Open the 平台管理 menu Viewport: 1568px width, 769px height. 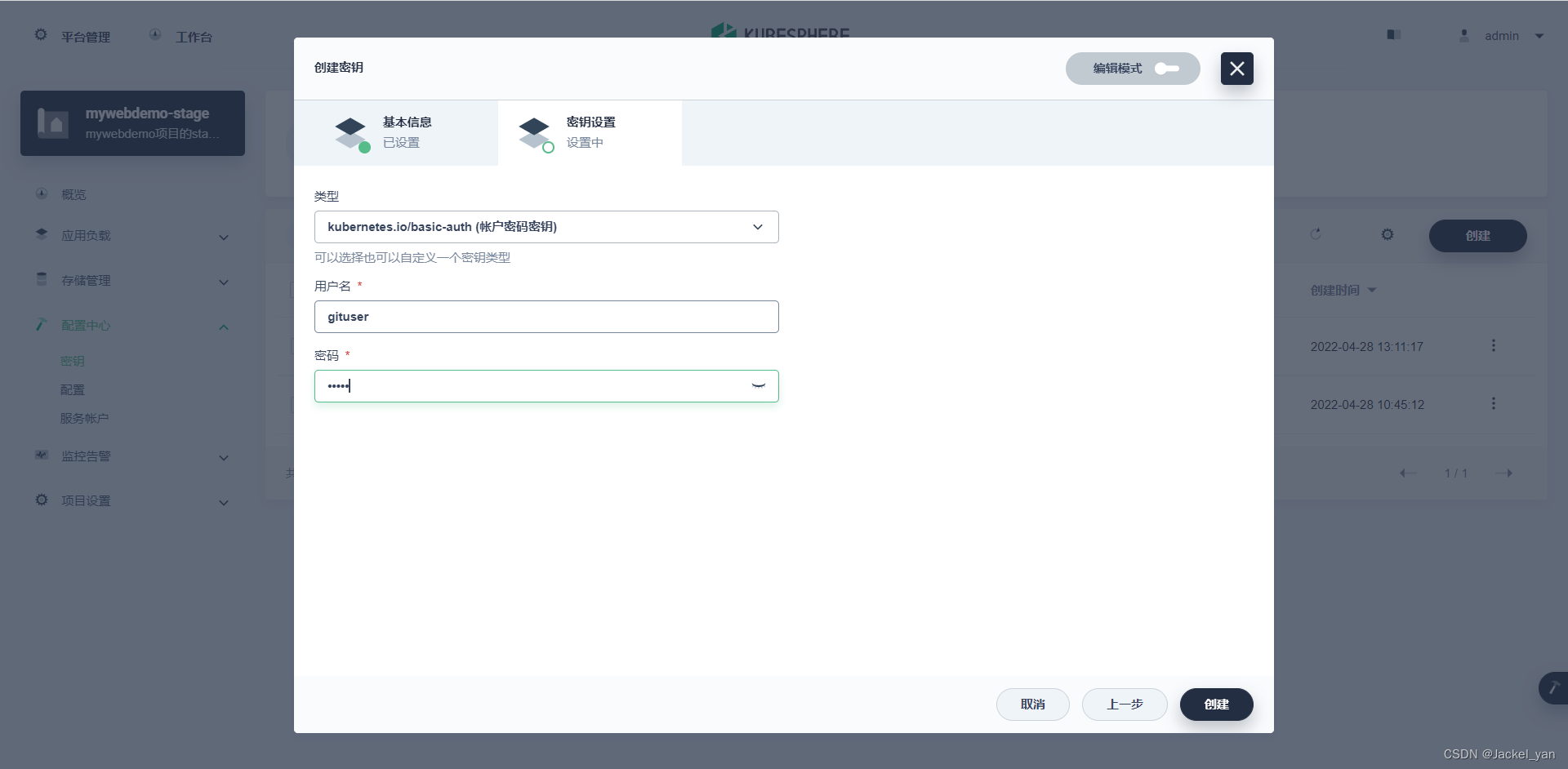[86, 37]
